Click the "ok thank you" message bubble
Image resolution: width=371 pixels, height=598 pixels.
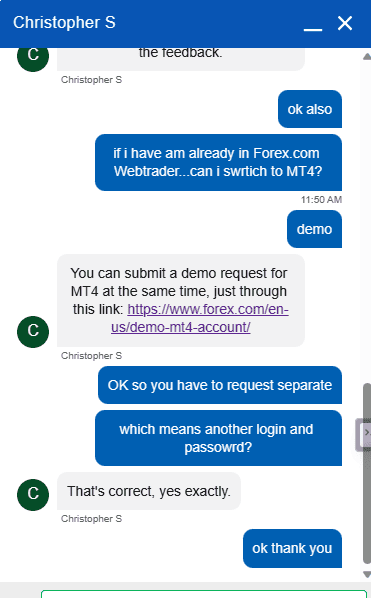point(292,548)
